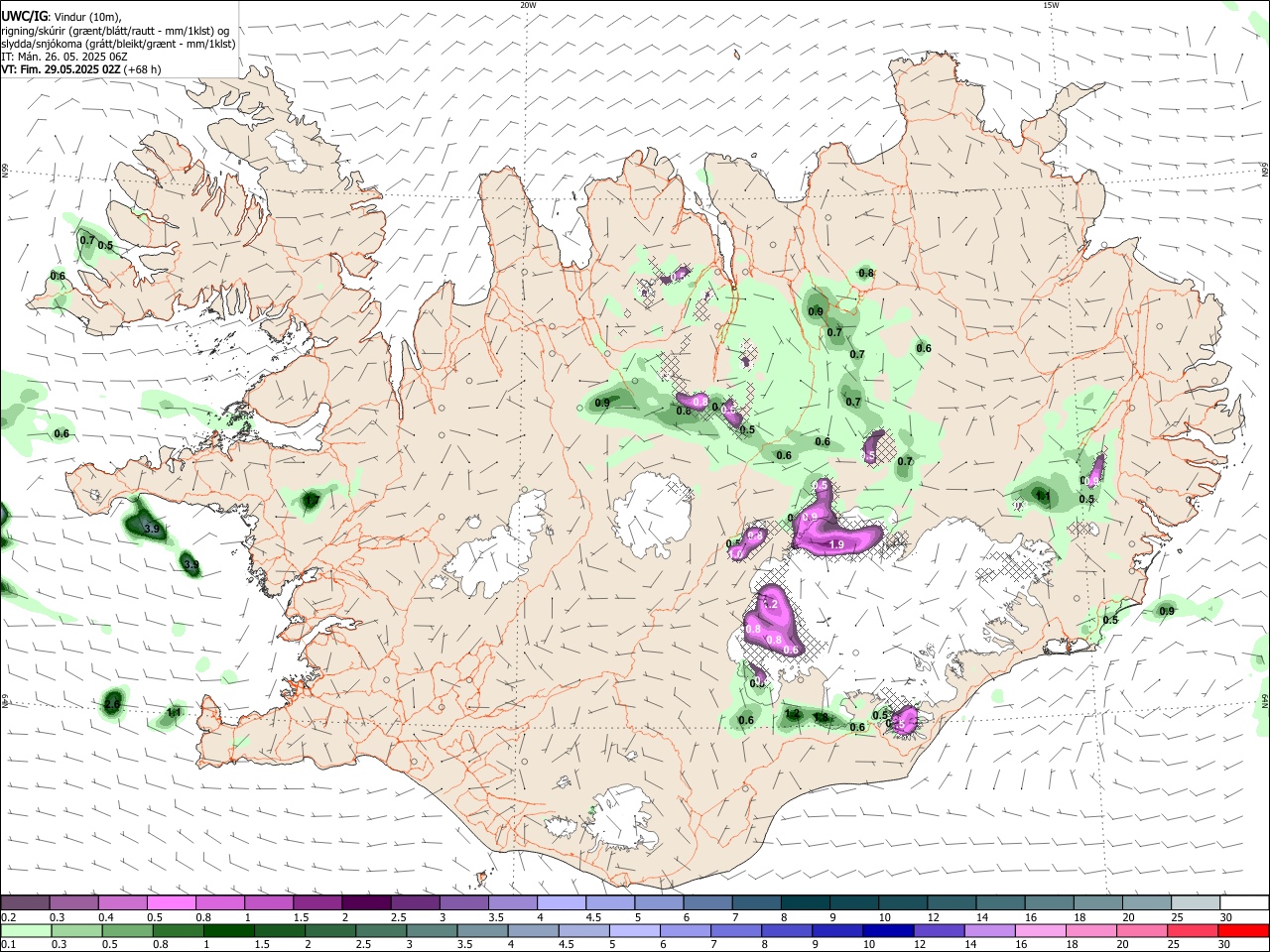This screenshot has width=1270, height=952.
Task: Click the 3.5 label in the rain legend
Action: pos(465,944)
